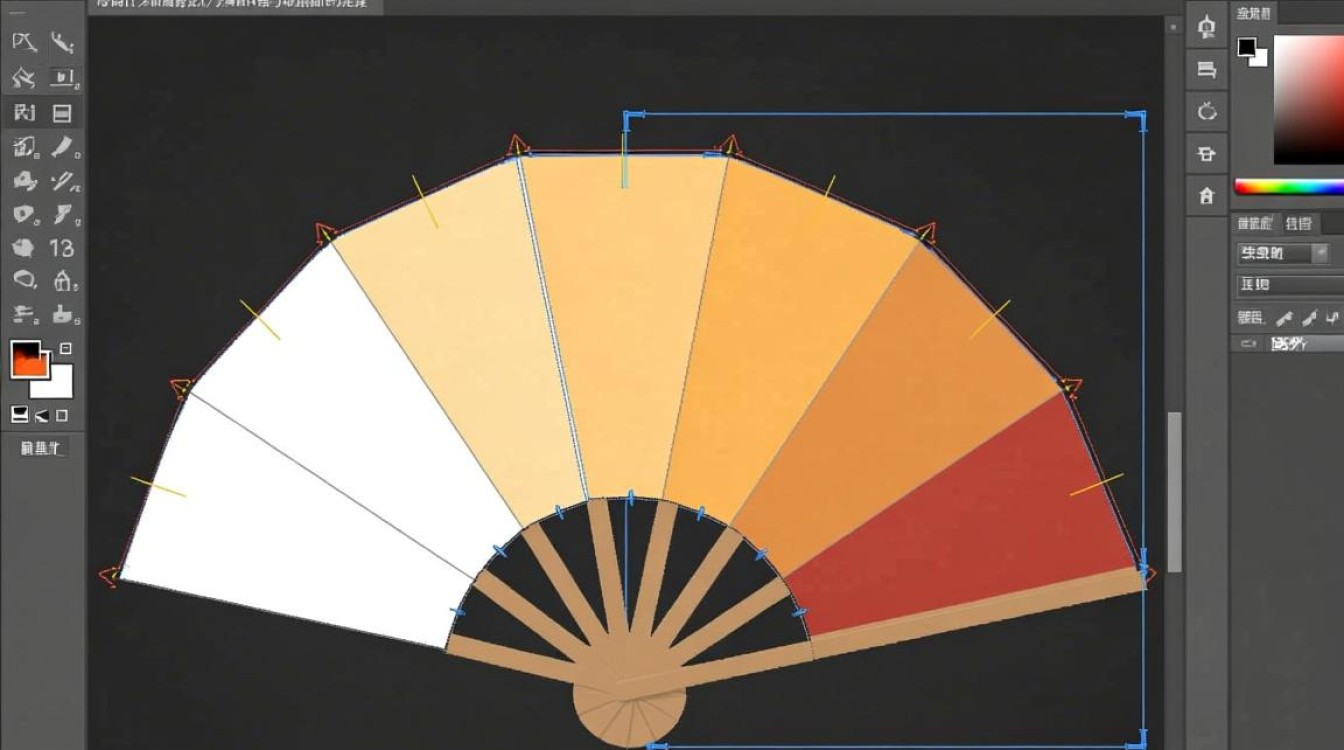Click the circular rotate icon in right strip
Screen dimensions: 1344x750
pos(1207,111)
